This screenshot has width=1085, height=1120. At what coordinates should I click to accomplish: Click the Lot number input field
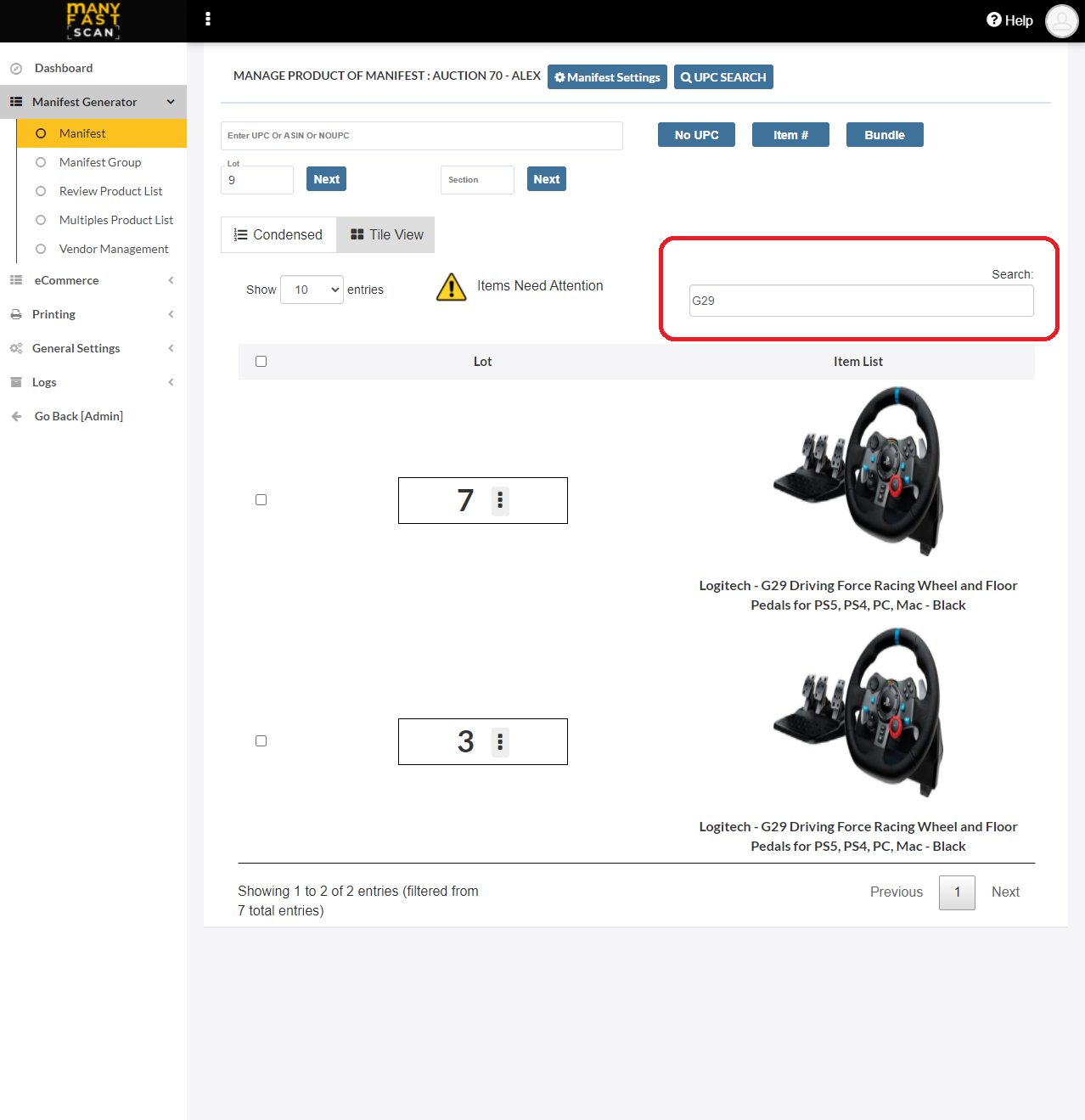[257, 180]
